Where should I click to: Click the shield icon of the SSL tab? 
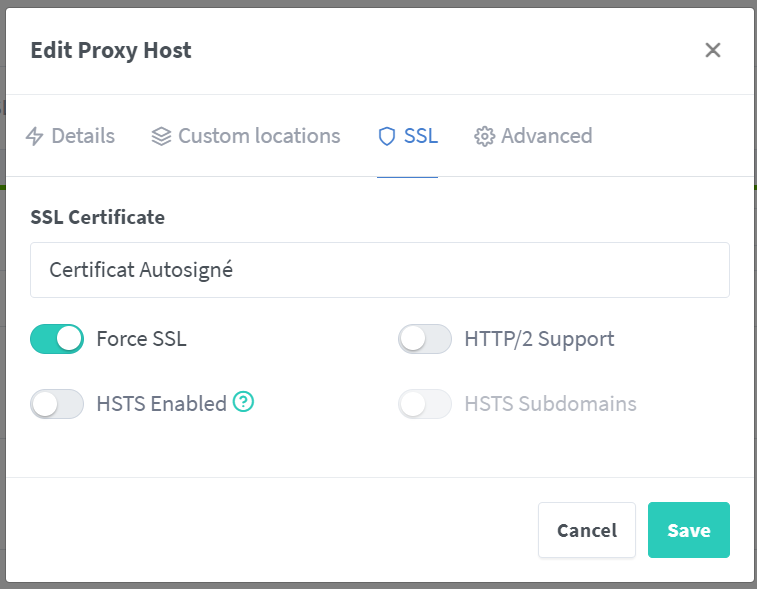(x=387, y=137)
